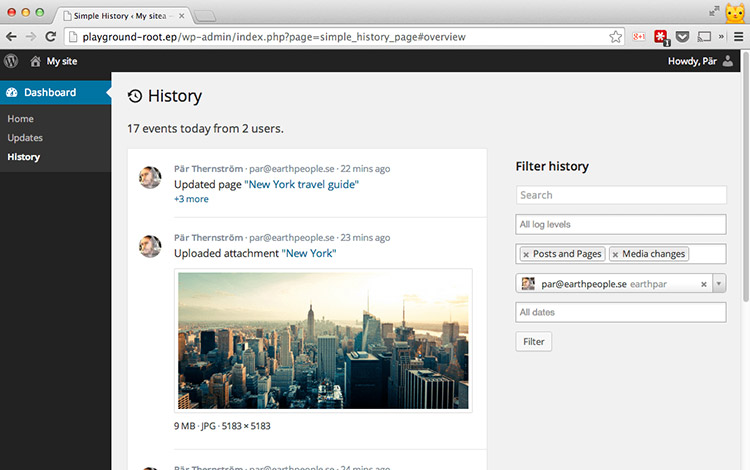This screenshot has height=470, width=750.
Task: Click the Pocket extension icon
Action: pyautogui.click(x=683, y=36)
